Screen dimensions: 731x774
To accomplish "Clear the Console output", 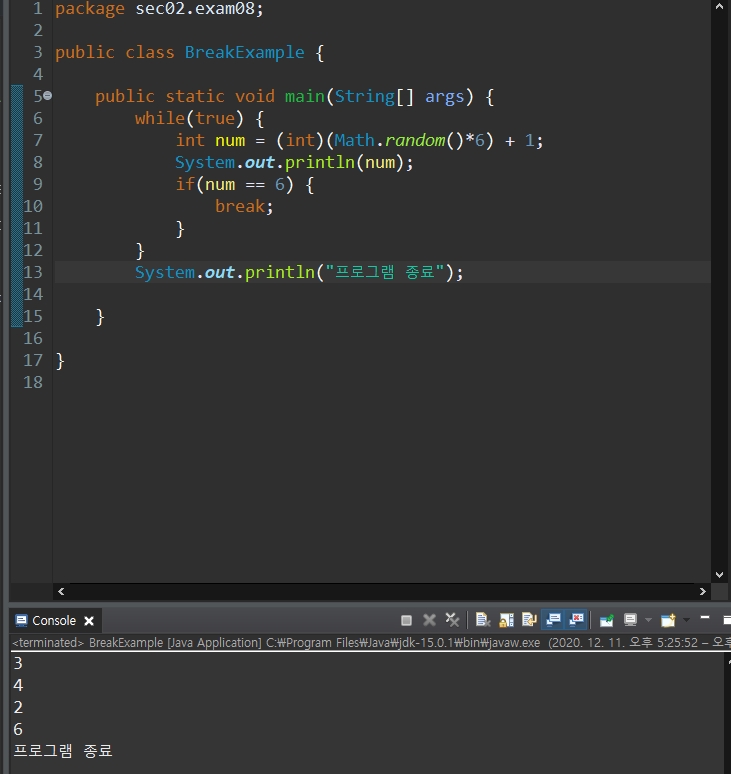I will (483, 620).
